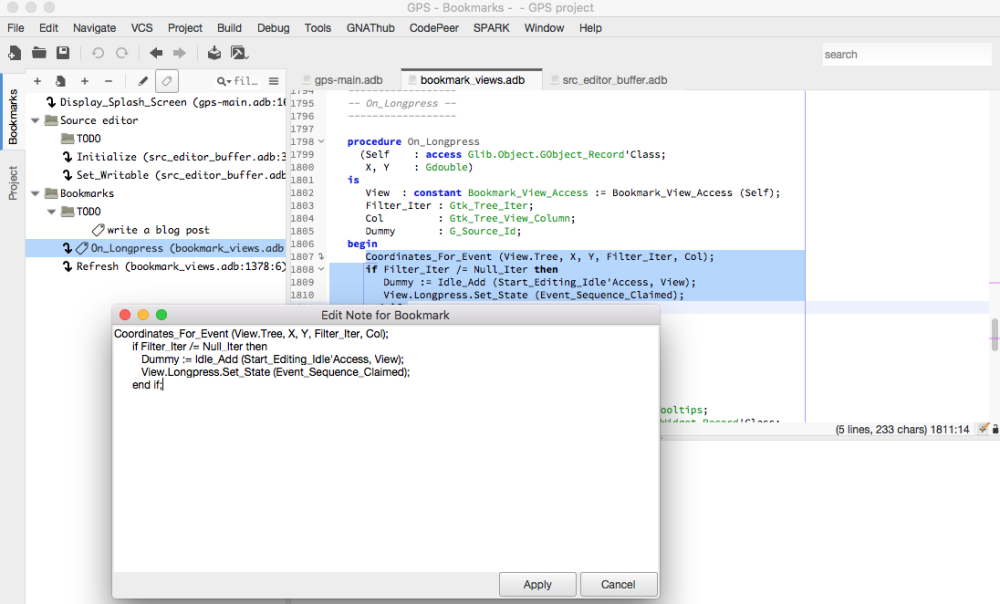
Task: Save the file with the floppy disk icon
Action: (63, 53)
